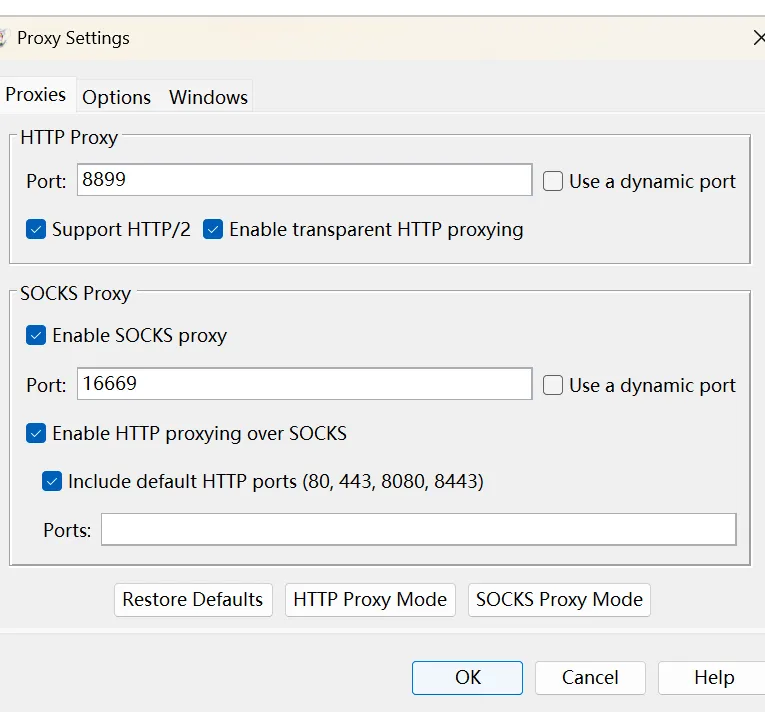The width and height of the screenshot is (765, 712).
Task: Uncheck Support HTTP/2
Action: coord(36,229)
